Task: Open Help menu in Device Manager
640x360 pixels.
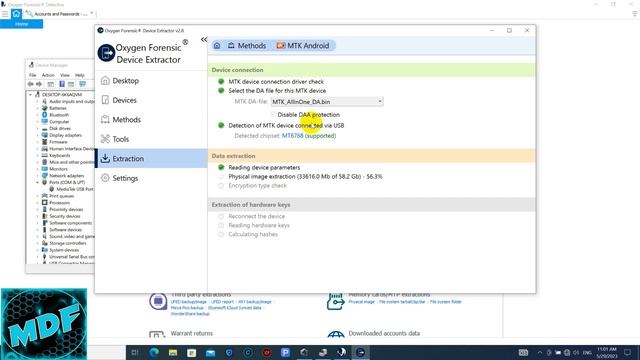Action: 80,75
